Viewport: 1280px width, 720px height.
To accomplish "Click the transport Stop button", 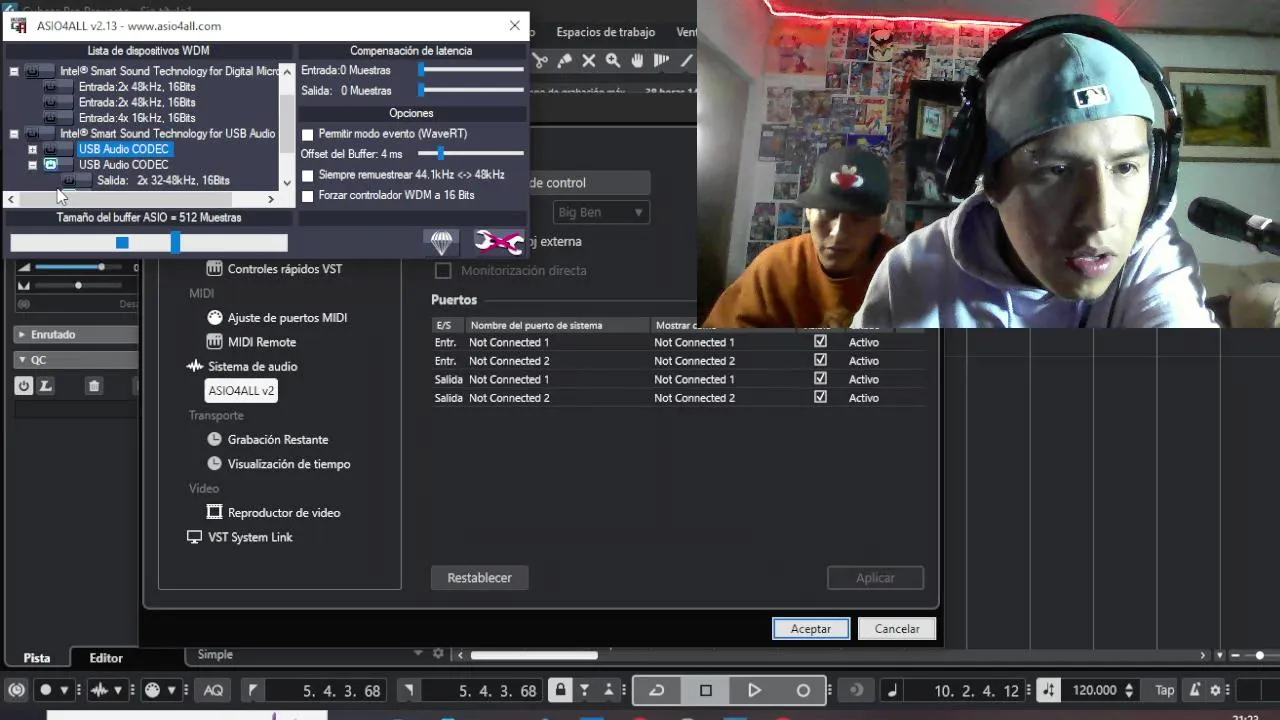I will click(706, 690).
